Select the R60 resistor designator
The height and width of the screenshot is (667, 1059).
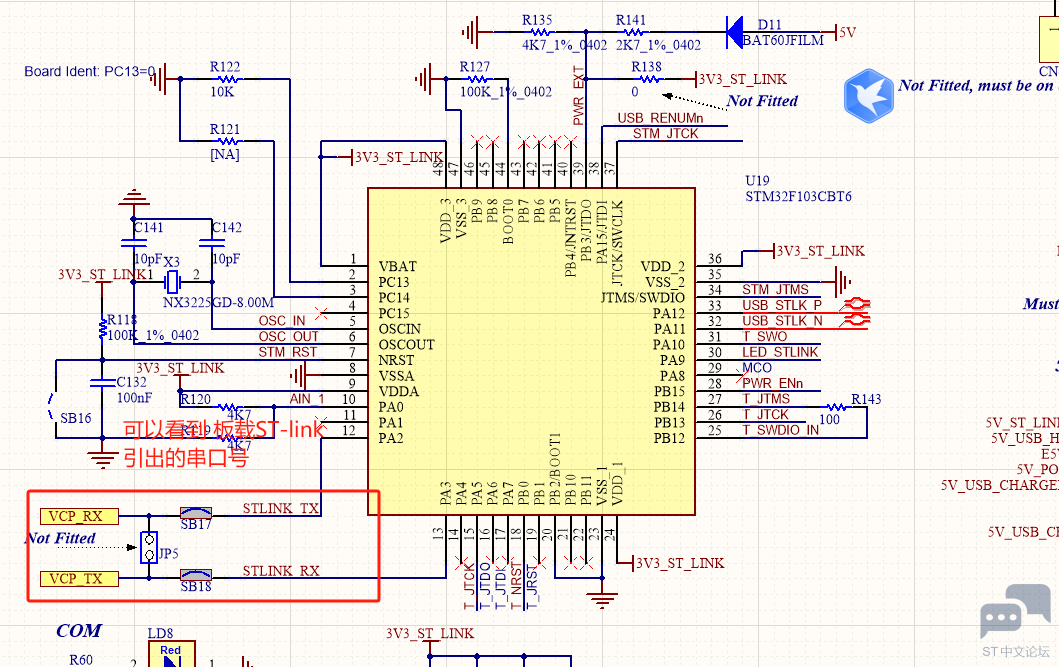(x=81, y=660)
